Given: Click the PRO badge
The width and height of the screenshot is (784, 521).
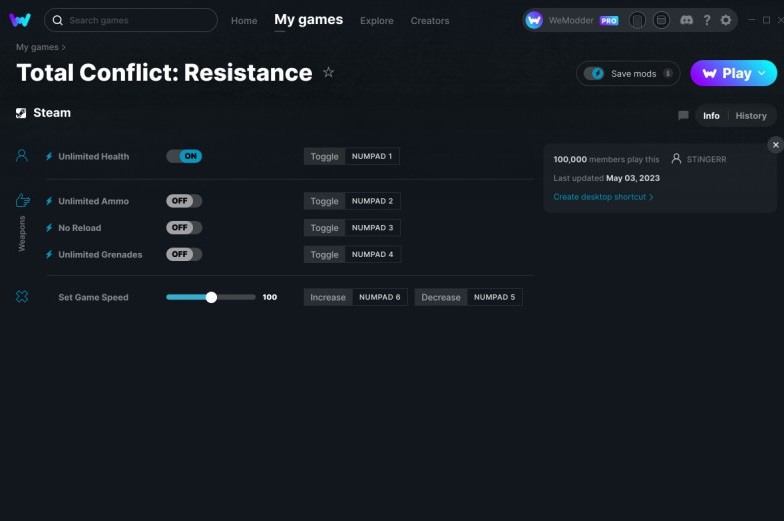Looking at the screenshot, I should click(x=608, y=20).
